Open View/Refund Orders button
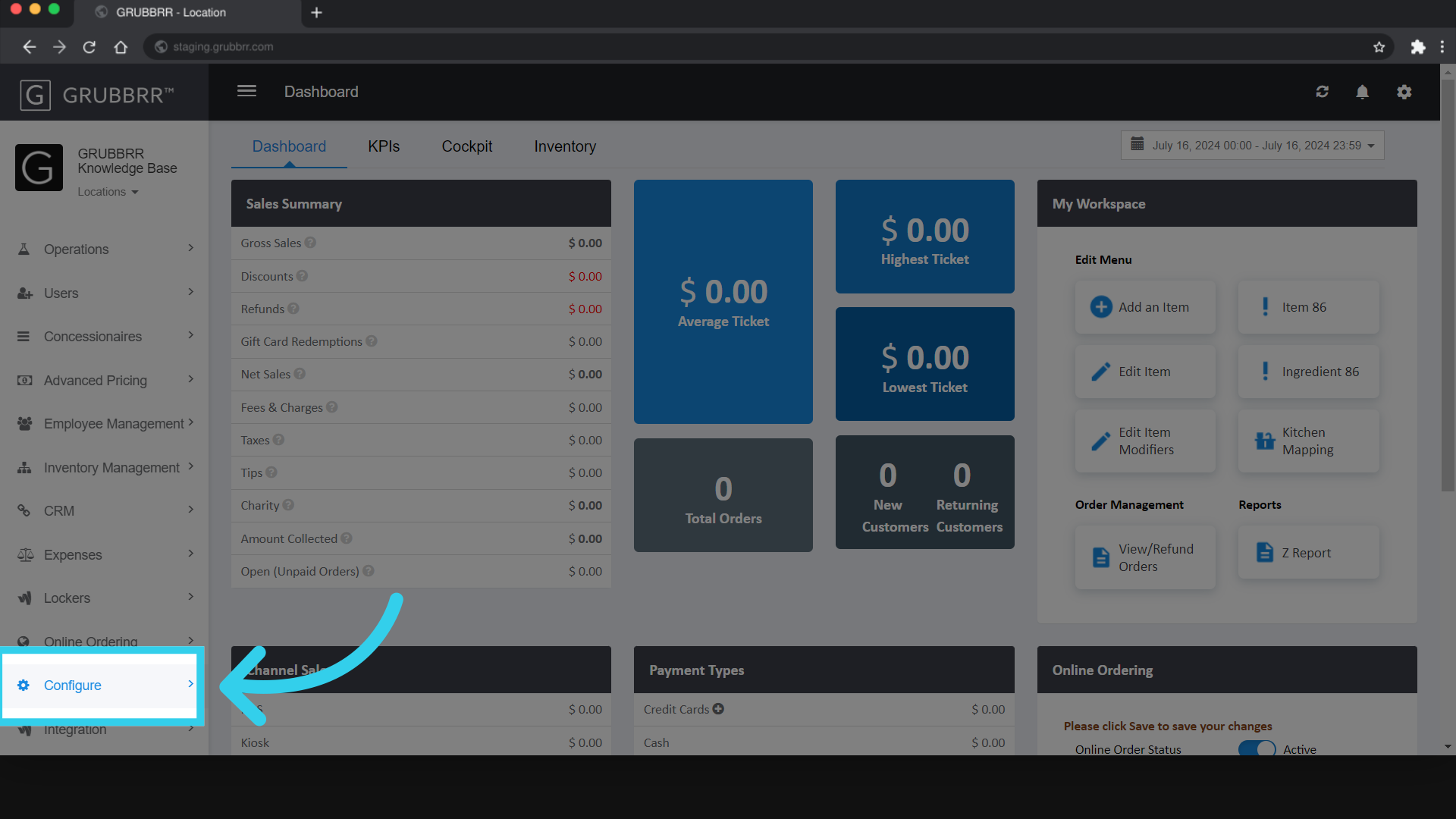This screenshot has height=819, width=1456. [1145, 557]
